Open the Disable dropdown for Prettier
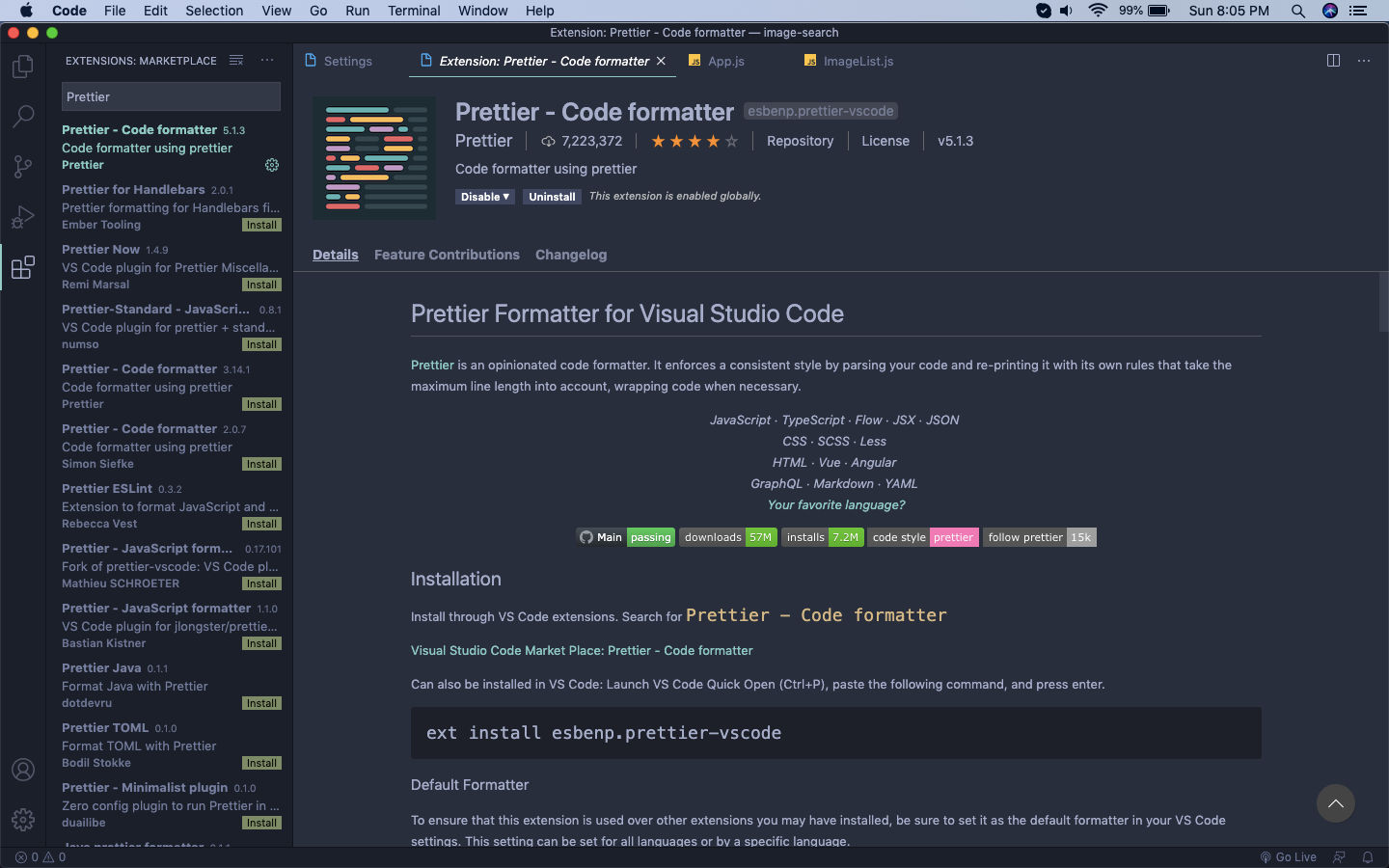 click(485, 197)
